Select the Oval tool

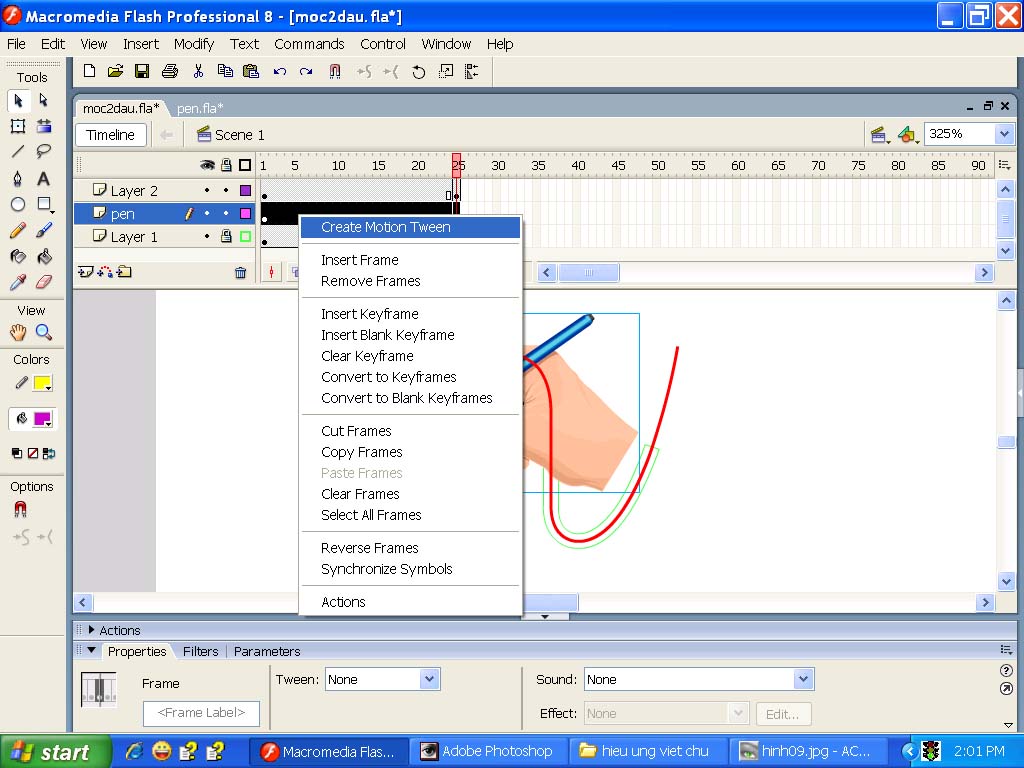click(18, 204)
